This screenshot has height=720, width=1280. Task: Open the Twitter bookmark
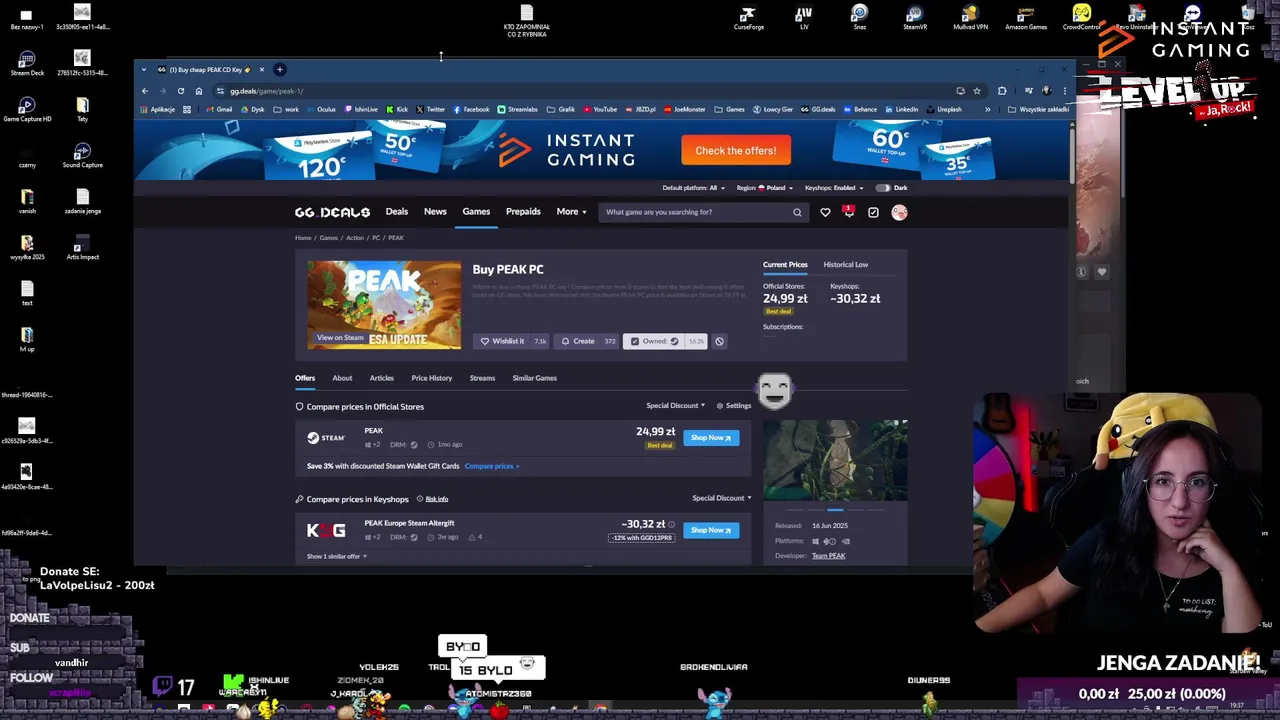coord(430,109)
